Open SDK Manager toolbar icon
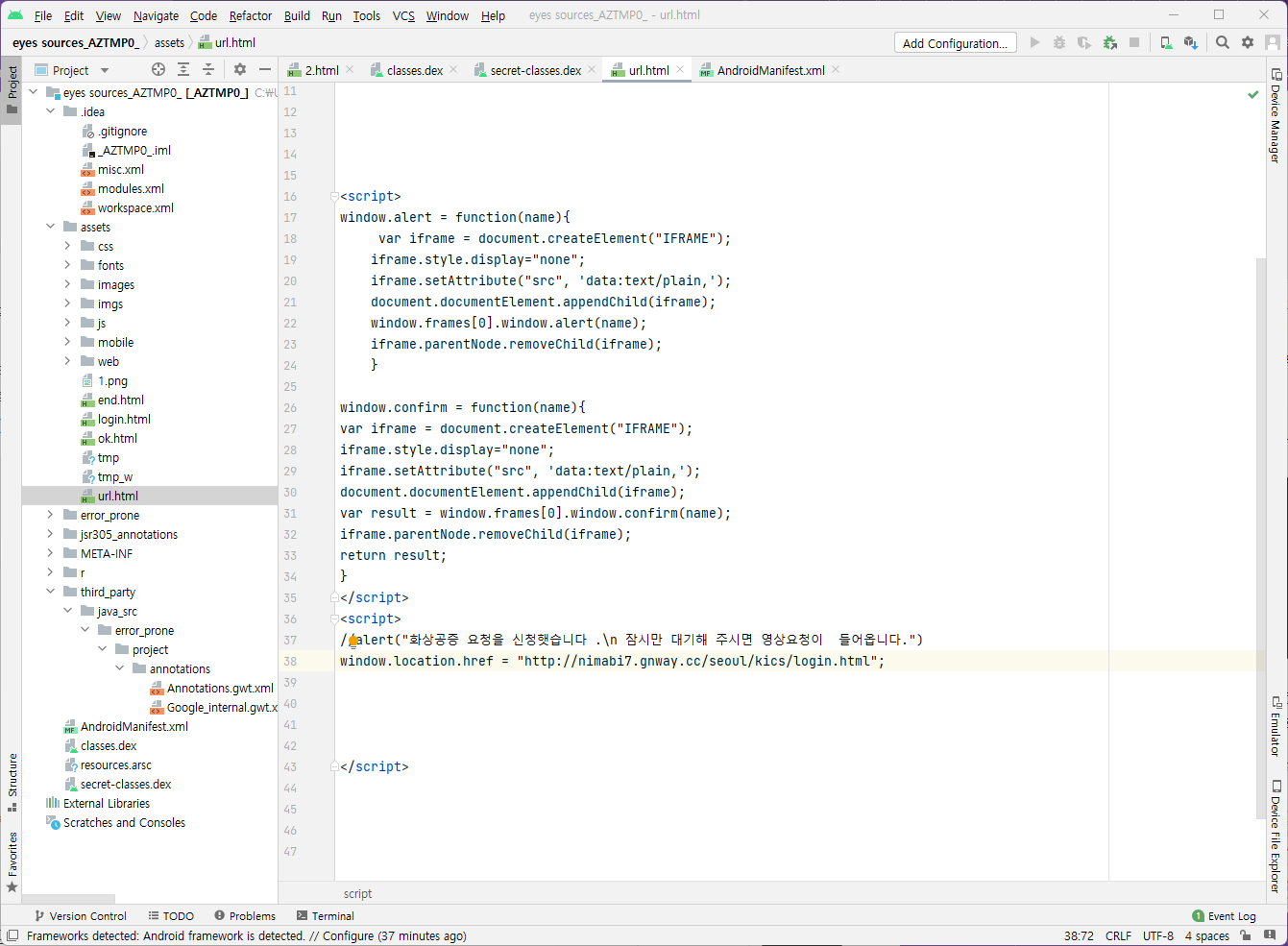Image resolution: width=1288 pixels, height=946 pixels. [x=1191, y=42]
